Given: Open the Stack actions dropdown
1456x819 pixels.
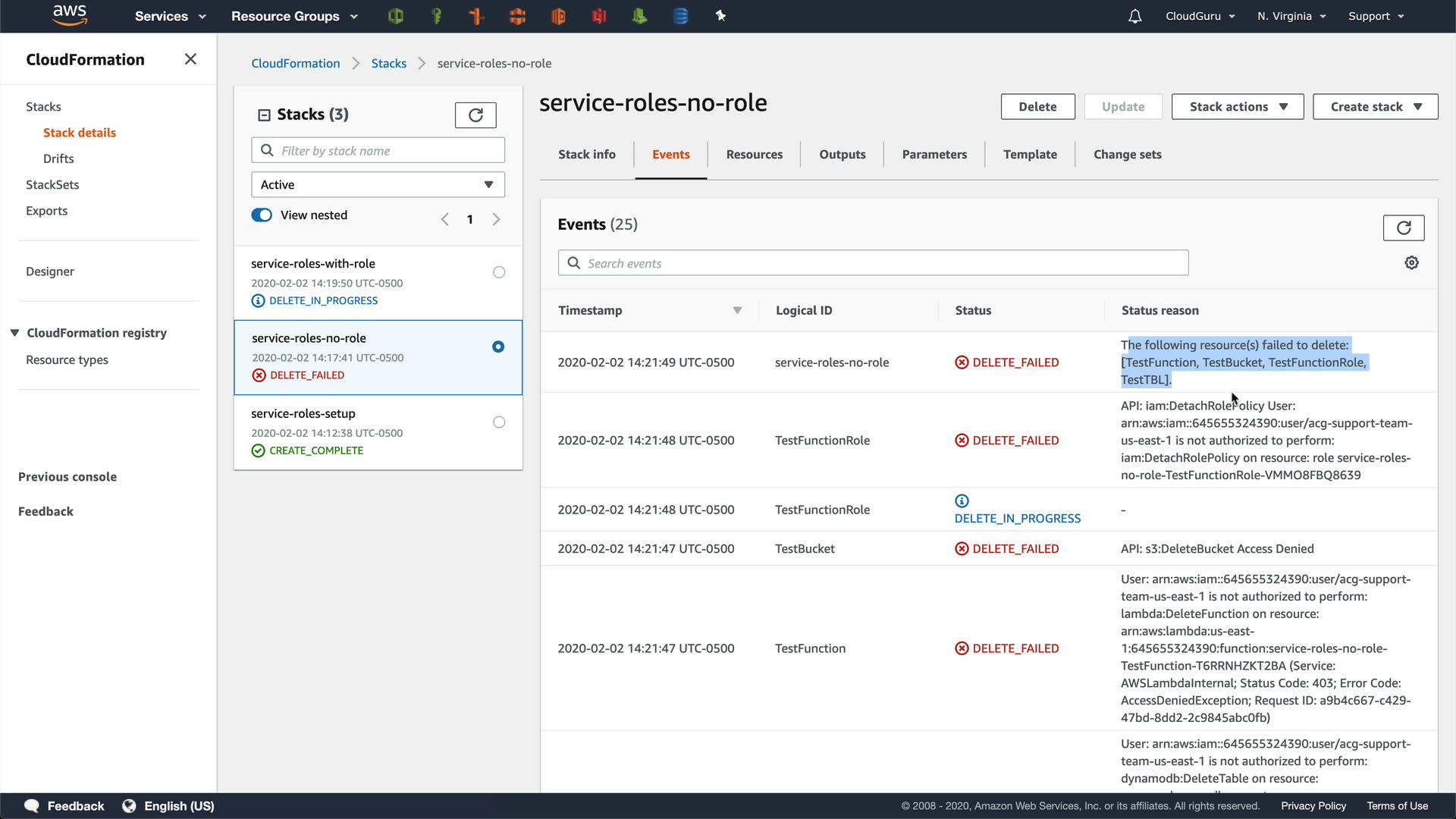Looking at the screenshot, I should click(x=1237, y=107).
